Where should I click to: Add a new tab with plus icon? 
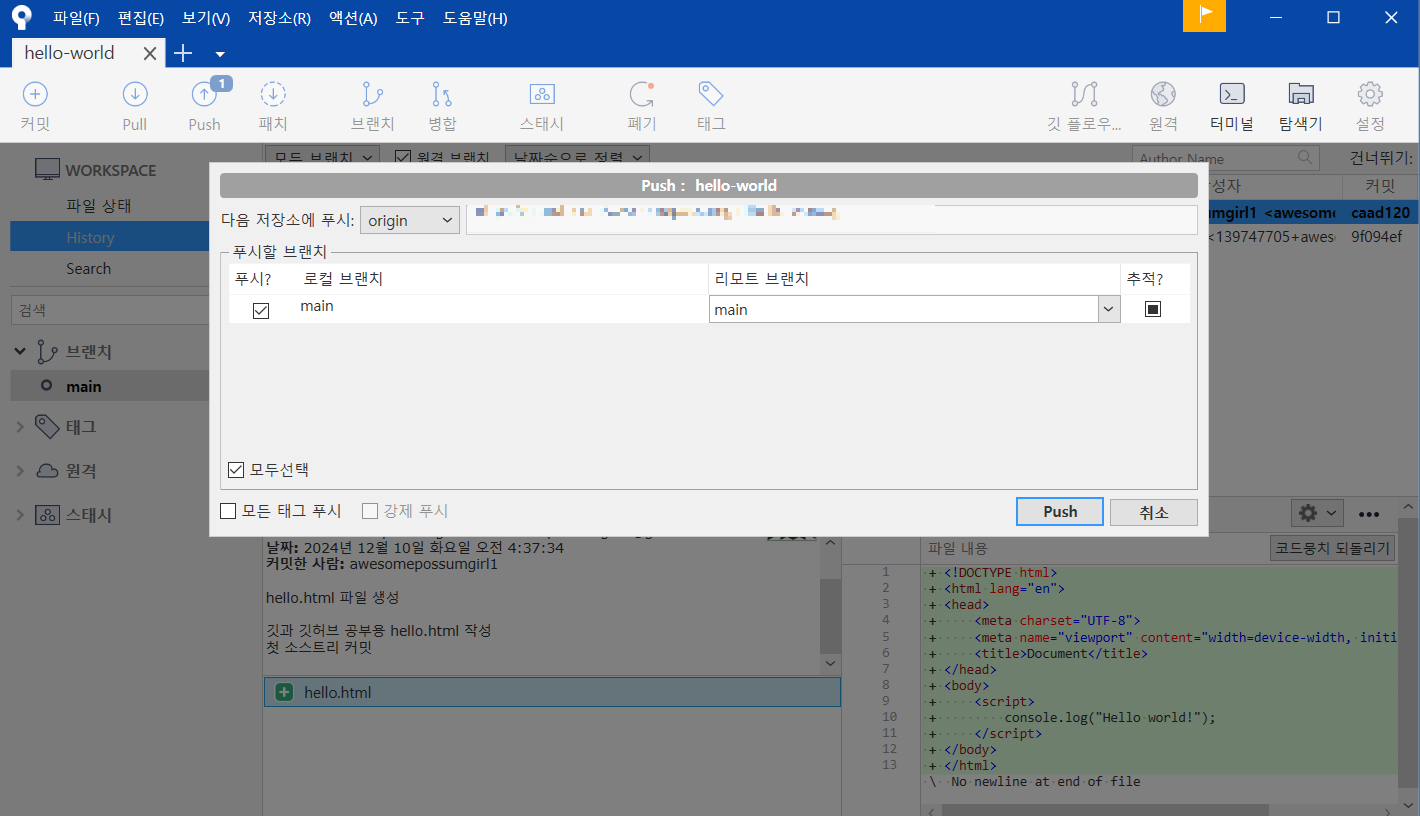coord(183,53)
